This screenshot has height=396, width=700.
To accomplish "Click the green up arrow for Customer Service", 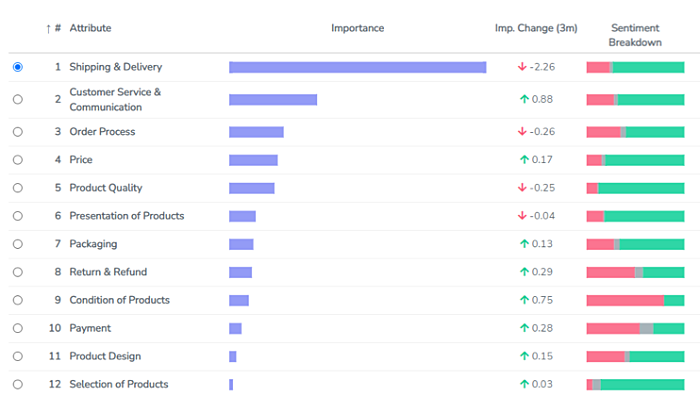I will click(x=524, y=99).
